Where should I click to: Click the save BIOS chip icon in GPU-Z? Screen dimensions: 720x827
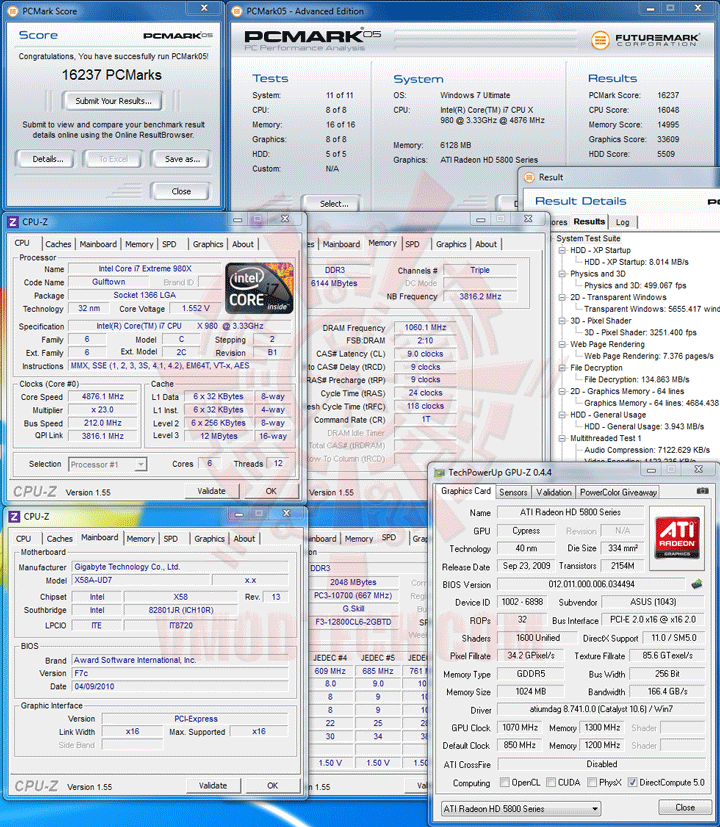pos(697,584)
